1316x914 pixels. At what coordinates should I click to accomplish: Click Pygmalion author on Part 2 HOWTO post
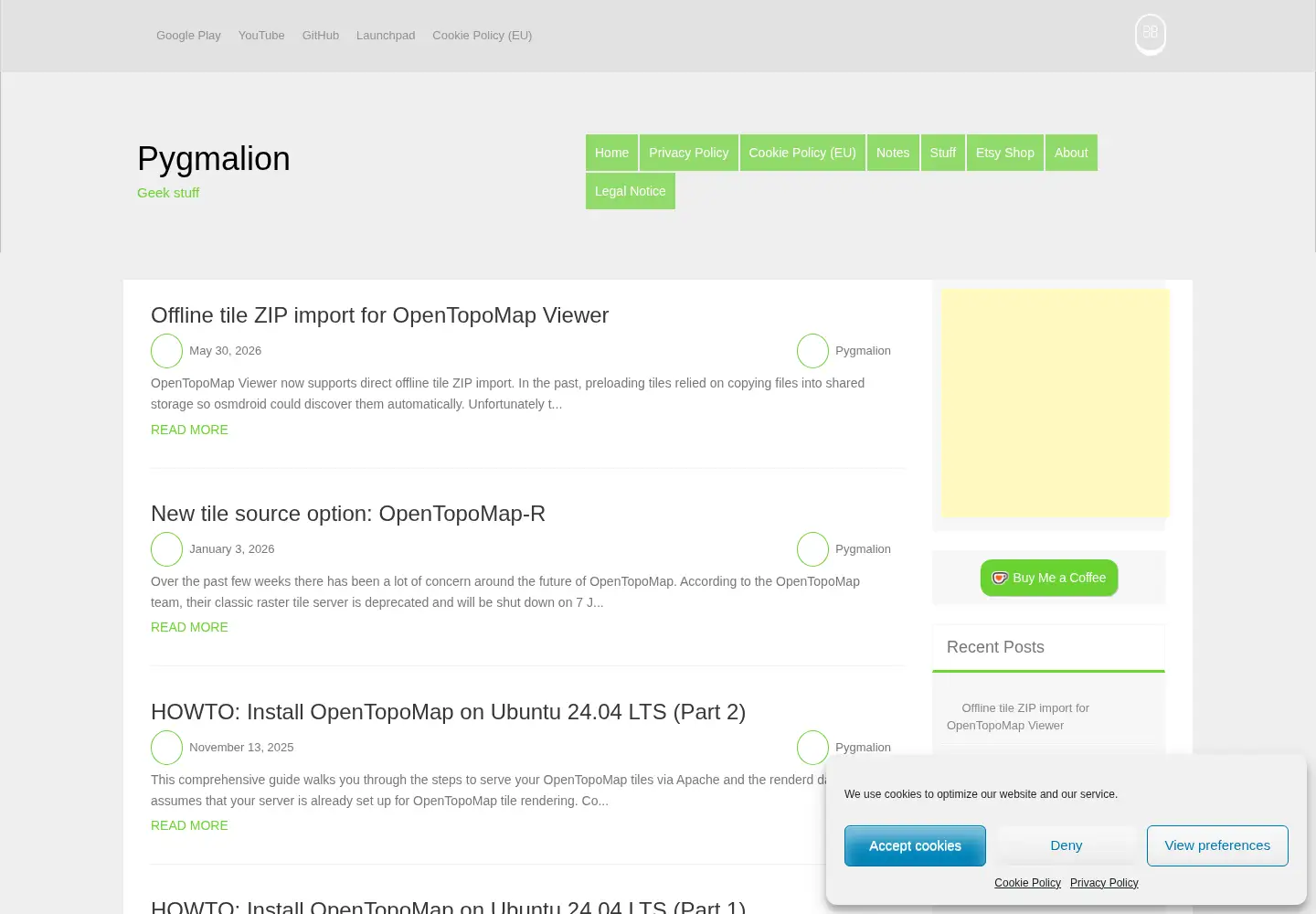[x=863, y=748]
